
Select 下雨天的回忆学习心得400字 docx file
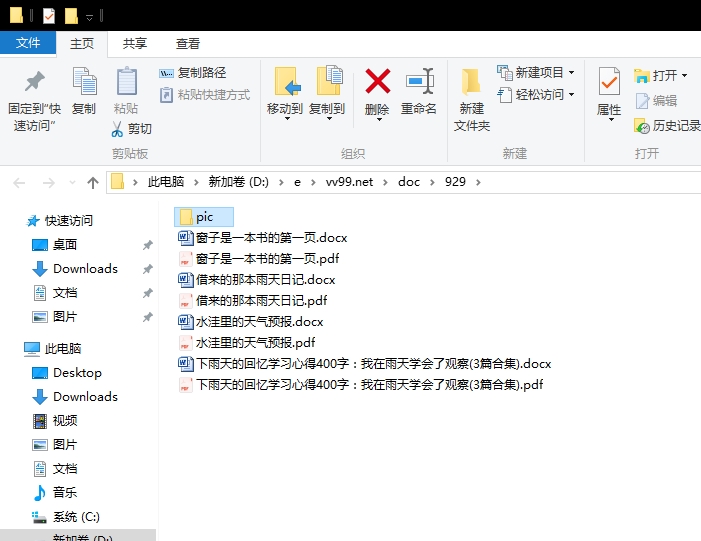click(x=365, y=364)
